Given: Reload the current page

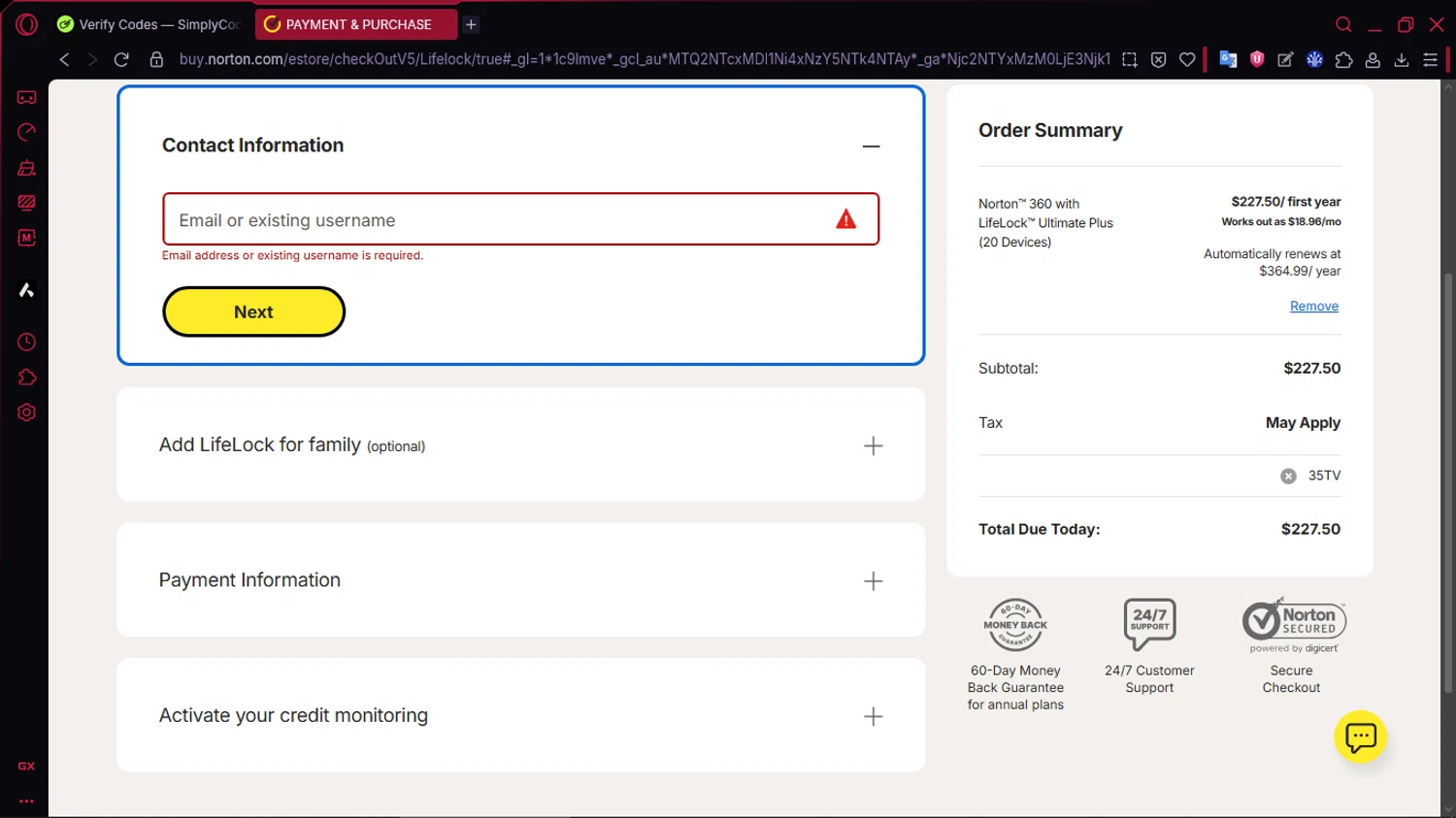Looking at the screenshot, I should [x=121, y=59].
